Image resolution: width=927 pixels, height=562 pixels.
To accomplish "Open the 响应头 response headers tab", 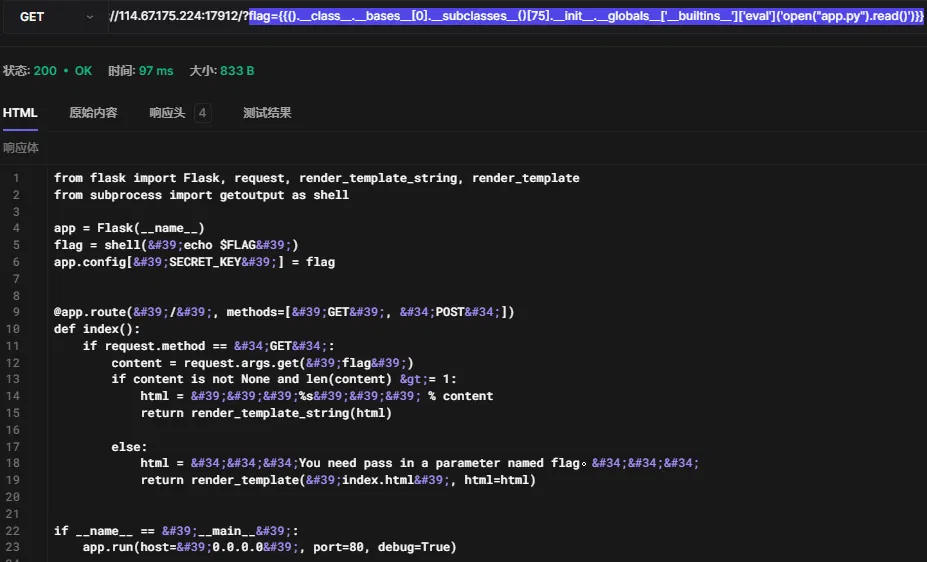I will (167, 113).
